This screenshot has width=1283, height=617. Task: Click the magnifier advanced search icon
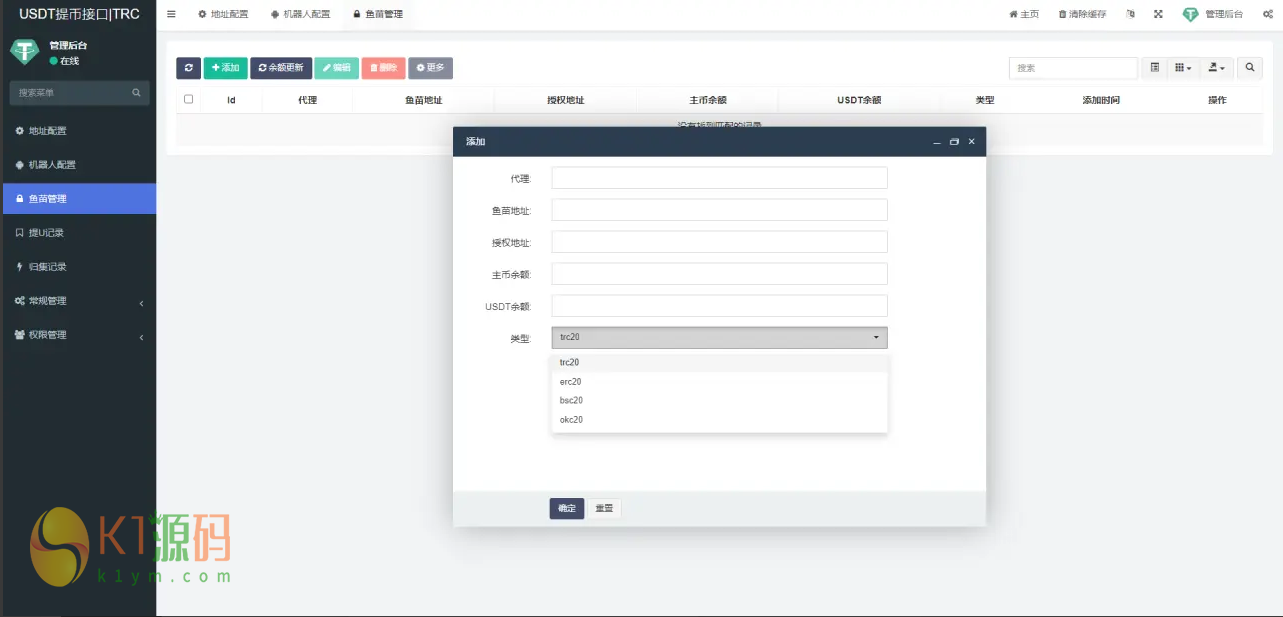click(x=1250, y=68)
